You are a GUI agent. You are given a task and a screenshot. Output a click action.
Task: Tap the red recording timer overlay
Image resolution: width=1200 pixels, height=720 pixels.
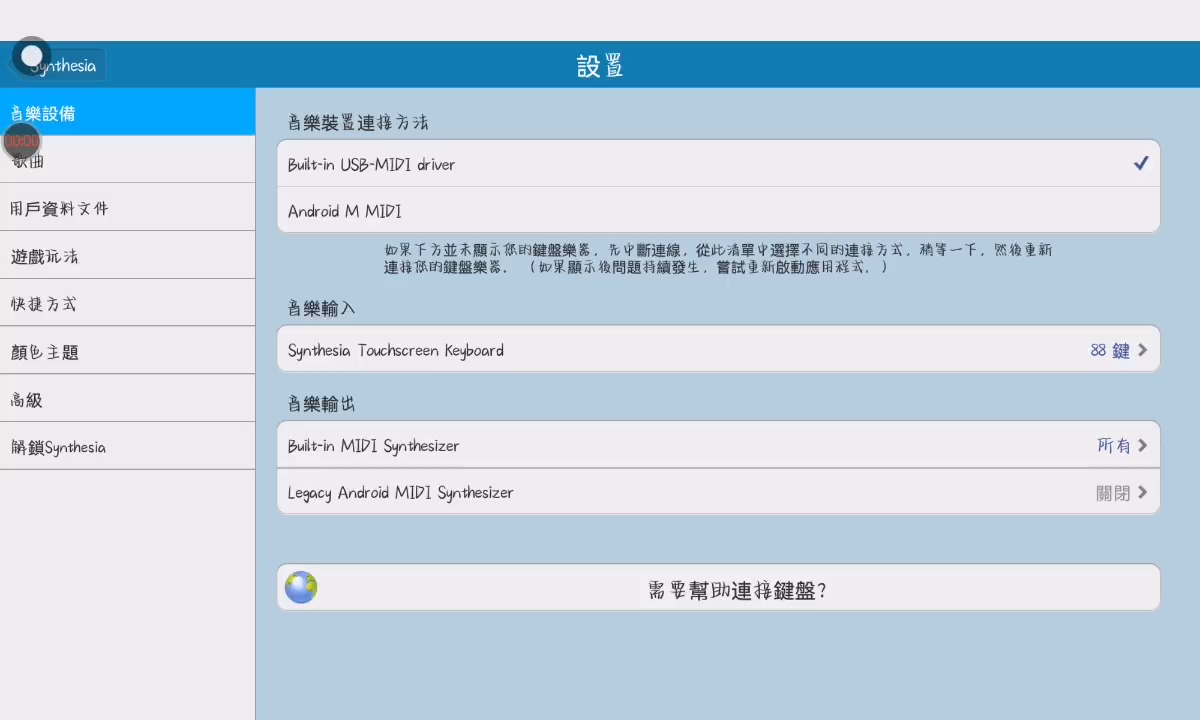tap(21, 141)
